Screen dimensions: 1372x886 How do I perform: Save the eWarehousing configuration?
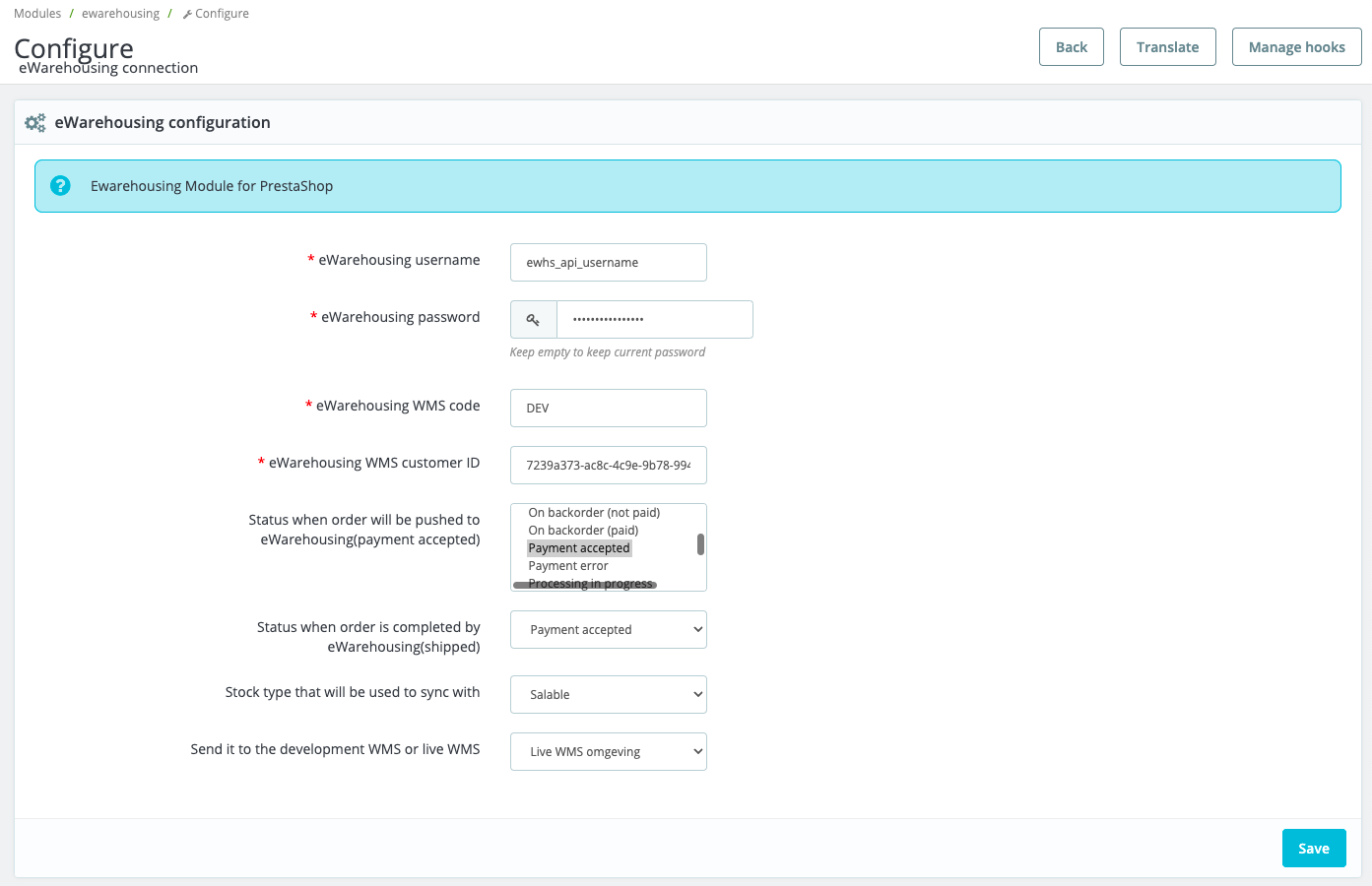tap(1314, 848)
